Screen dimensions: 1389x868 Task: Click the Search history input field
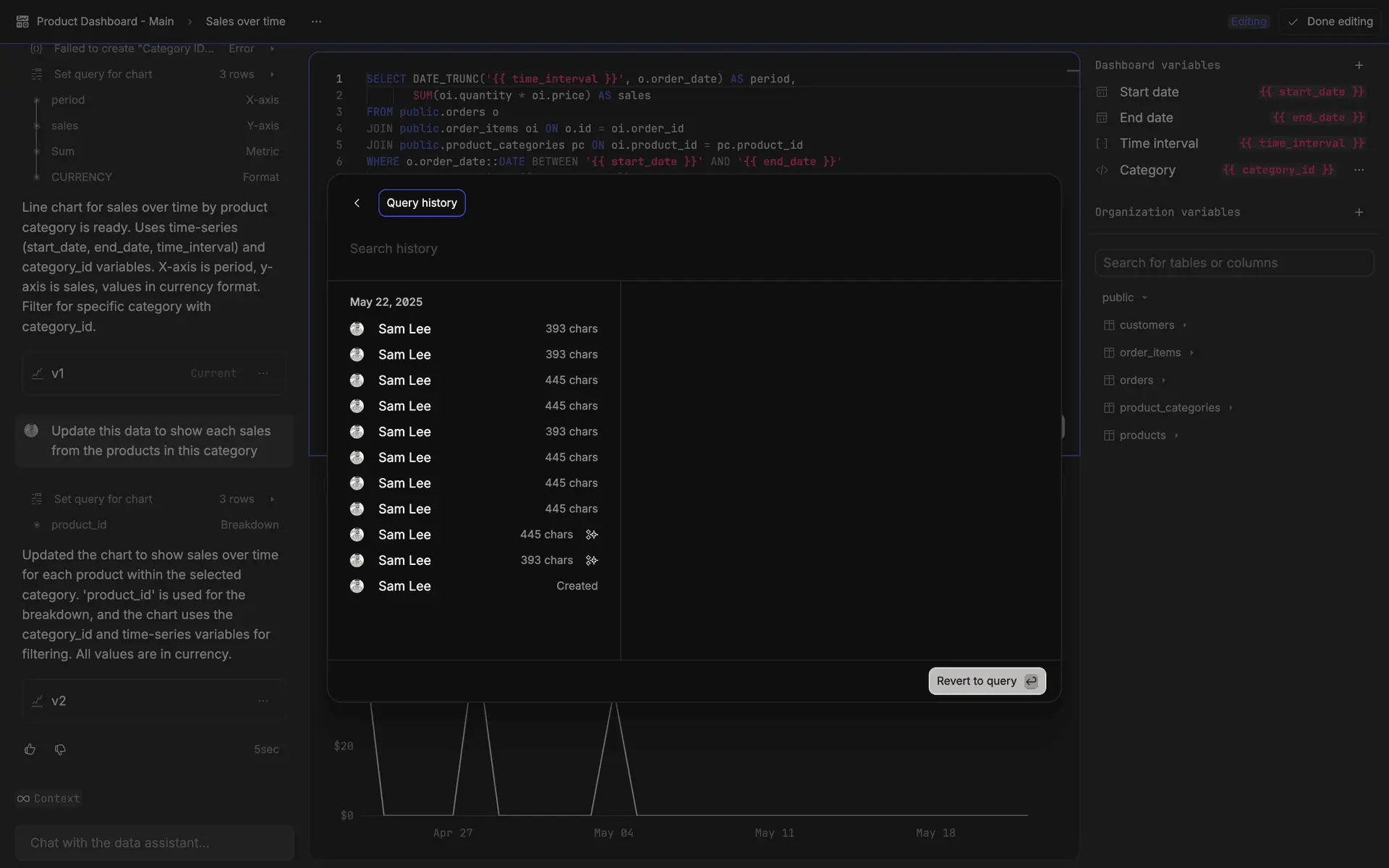(x=694, y=249)
